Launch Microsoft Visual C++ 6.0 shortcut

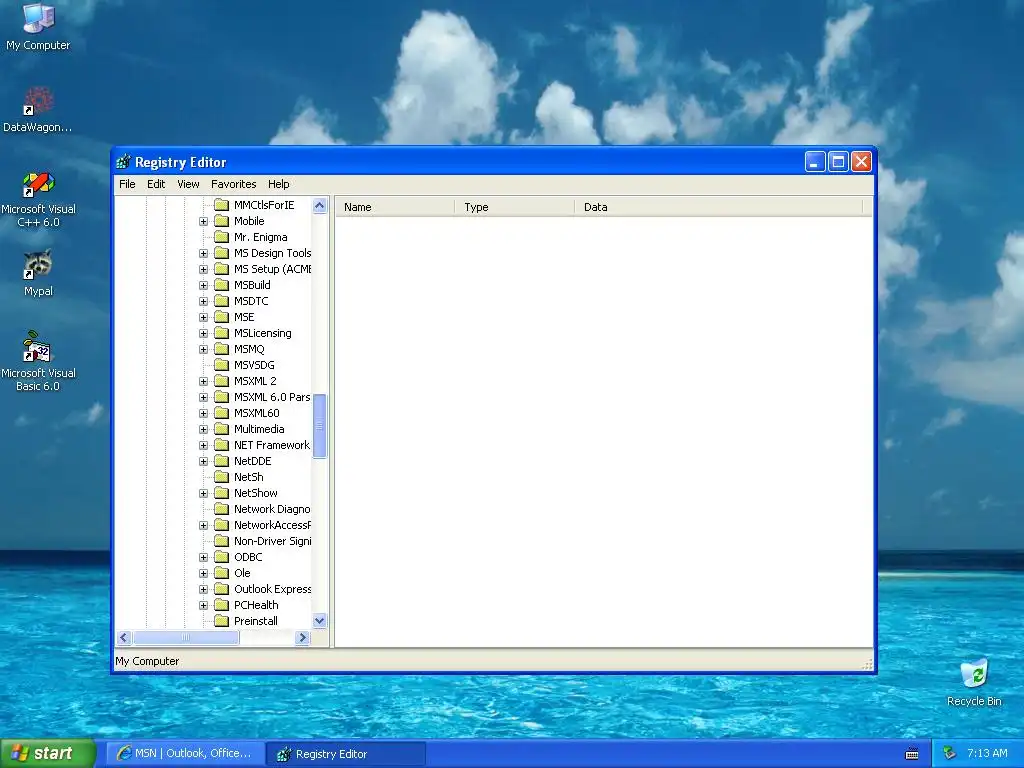38,200
